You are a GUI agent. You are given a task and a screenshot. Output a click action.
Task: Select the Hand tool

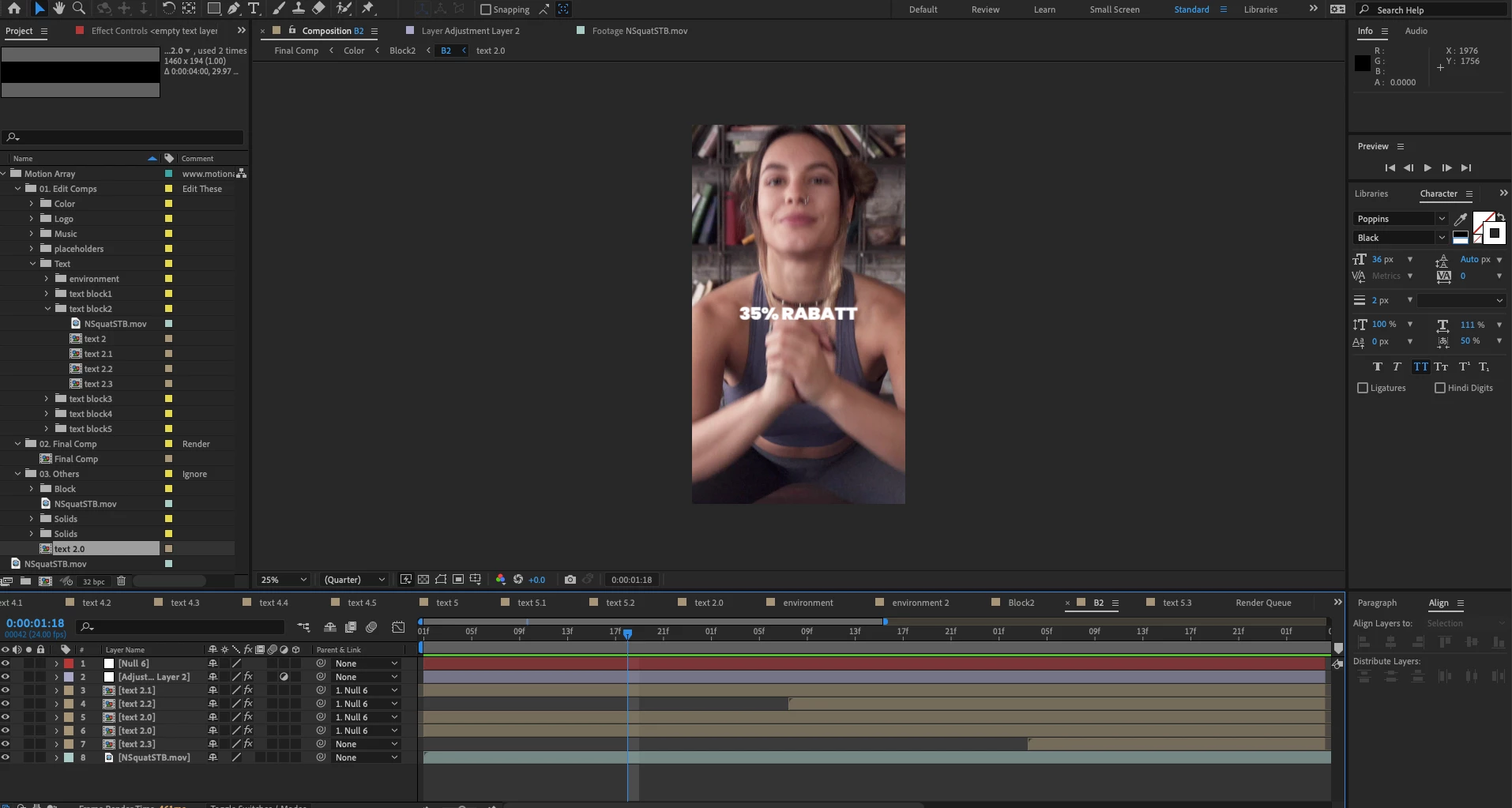(x=58, y=9)
